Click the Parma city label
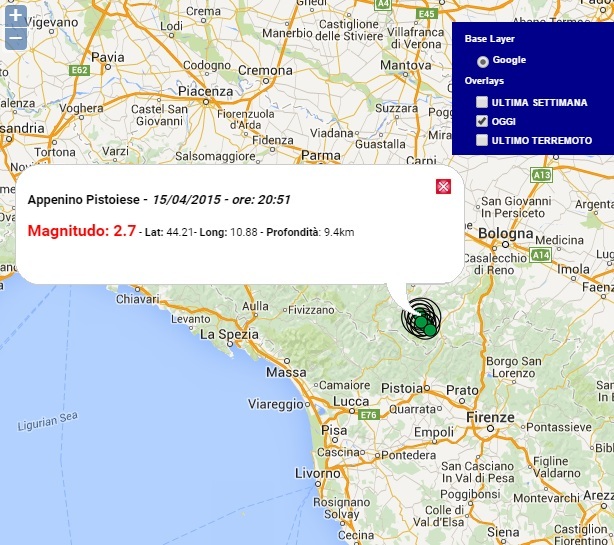The height and width of the screenshot is (545, 614). (321, 155)
